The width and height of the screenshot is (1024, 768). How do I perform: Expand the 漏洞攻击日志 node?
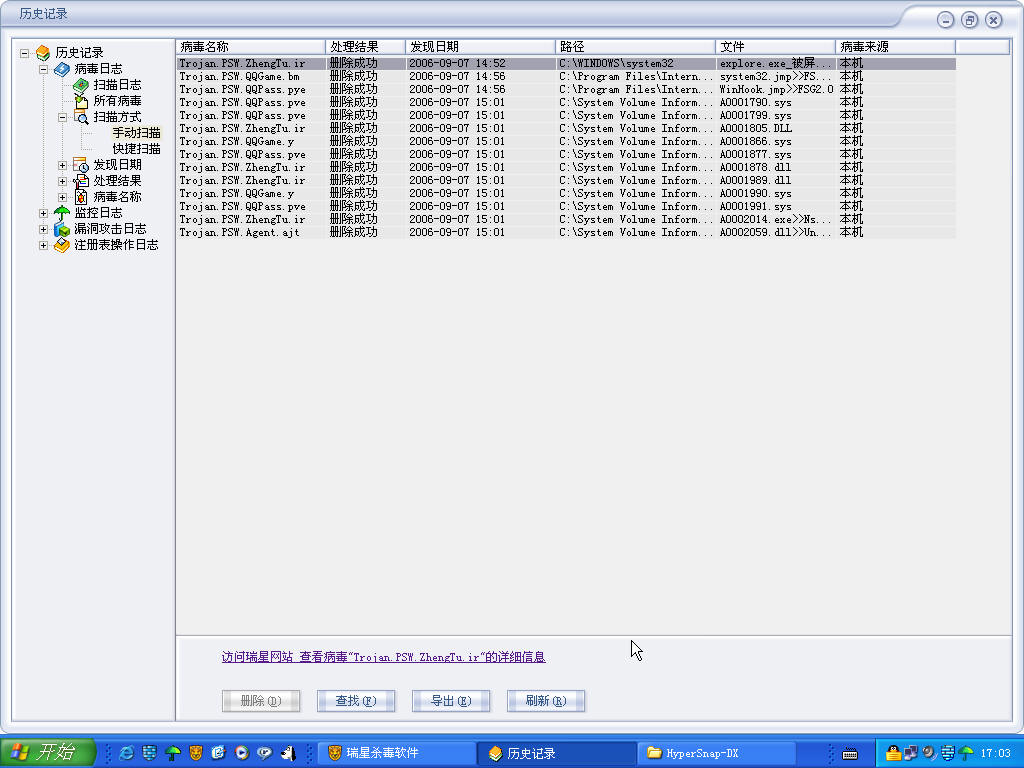pos(44,229)
